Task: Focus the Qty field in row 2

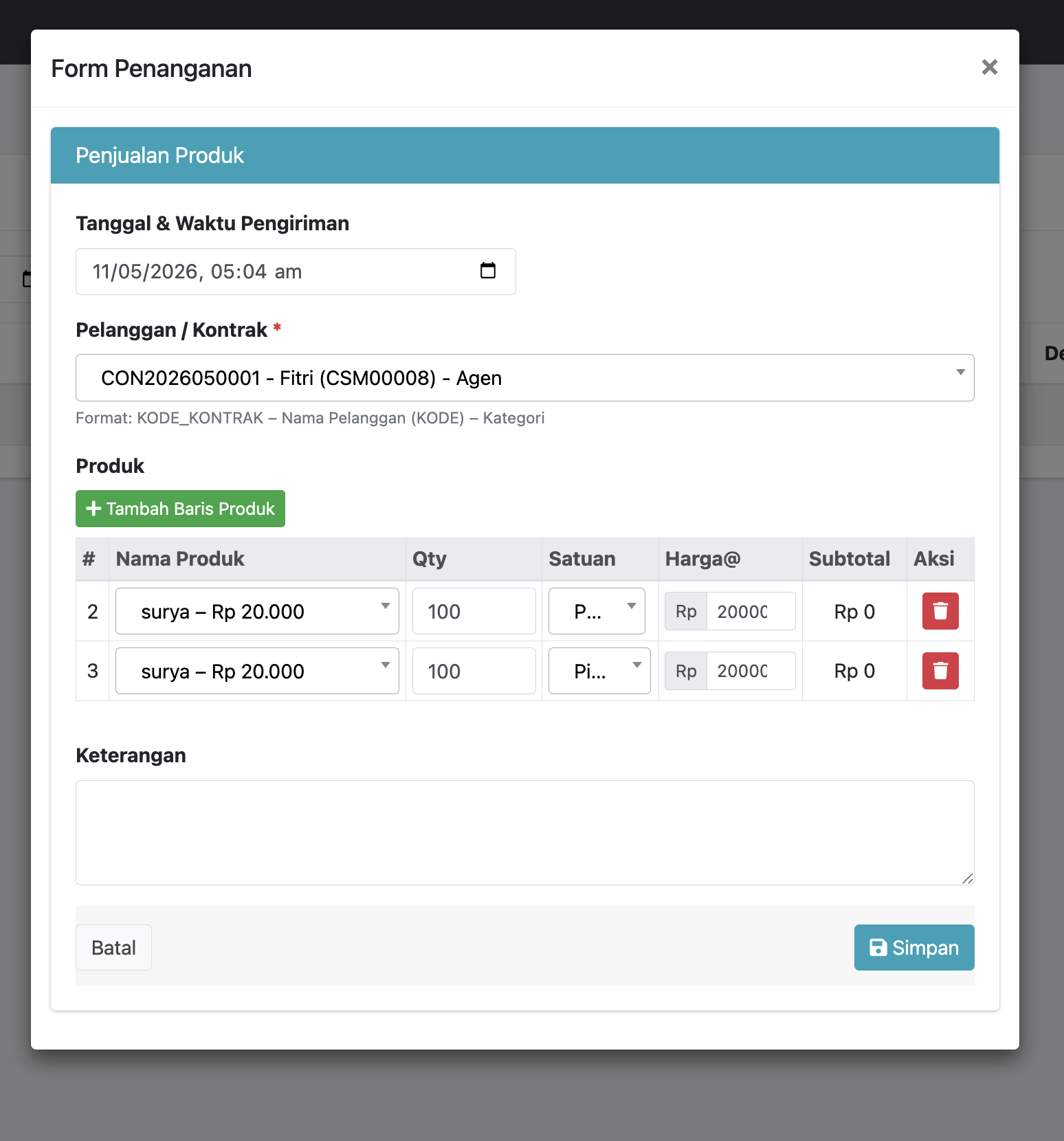Action: tap(474, 611)
